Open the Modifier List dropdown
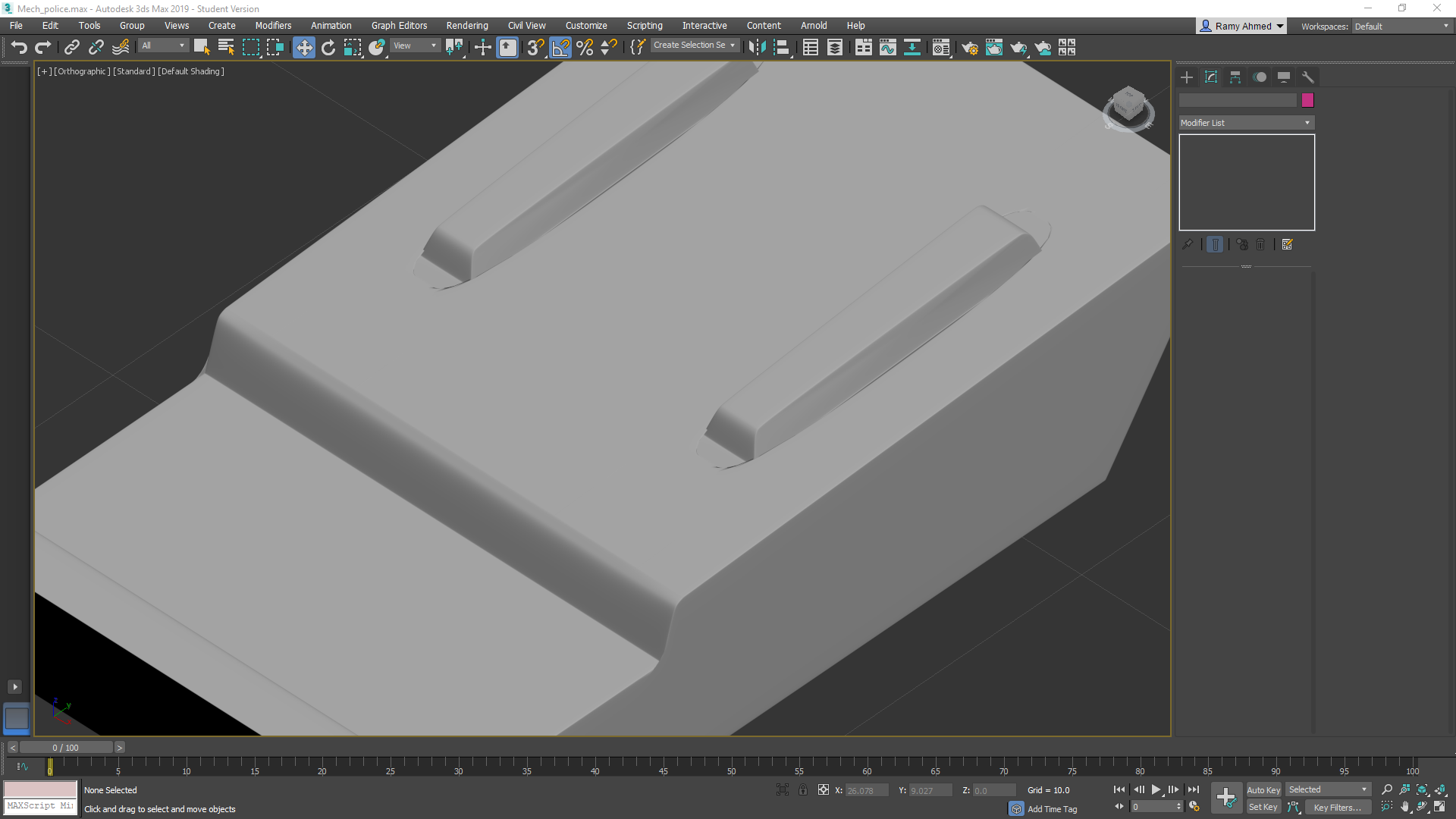The image size is (1456, 819). [1246, 122]
